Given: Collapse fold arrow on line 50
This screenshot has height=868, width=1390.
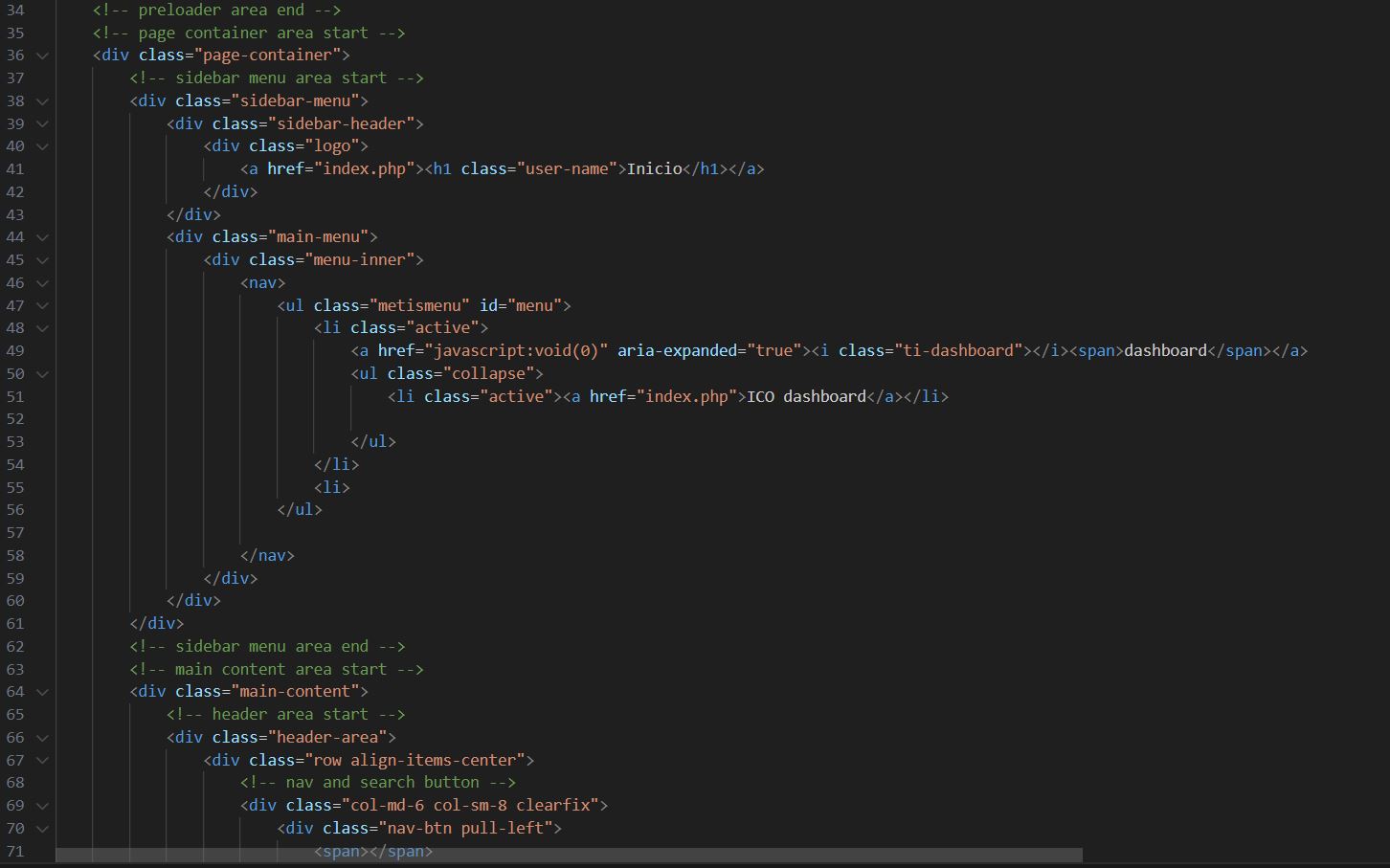Looking at the screenshot, I should tap(42, 374).
